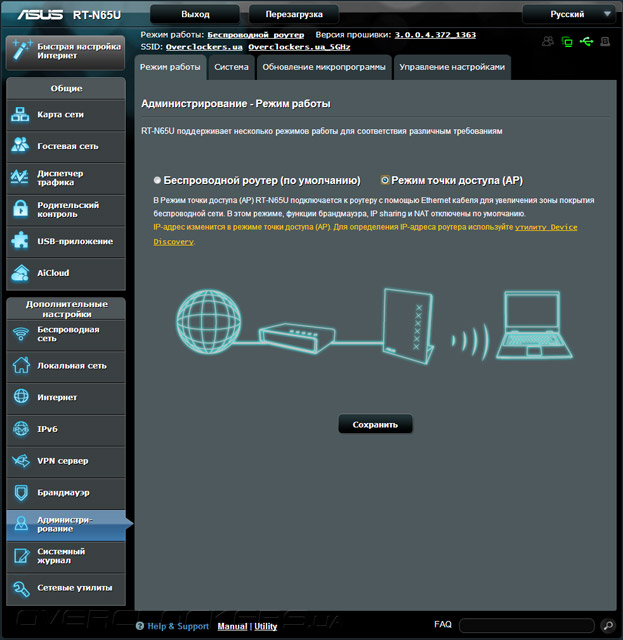This screenshot has width=623, height=640.
Task: Click the AiCloud cloud icon
Action: [20, 273]
